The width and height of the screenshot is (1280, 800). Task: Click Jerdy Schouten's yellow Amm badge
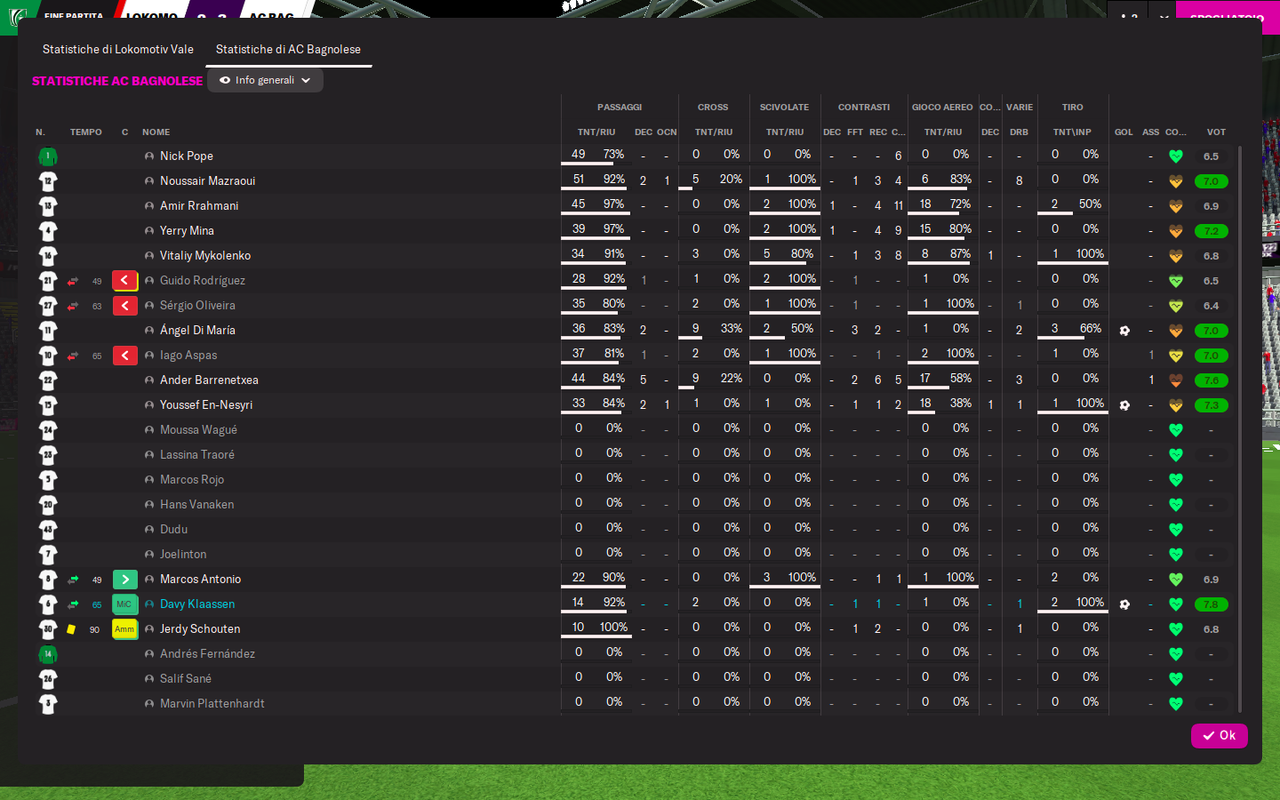coord(124,629)
